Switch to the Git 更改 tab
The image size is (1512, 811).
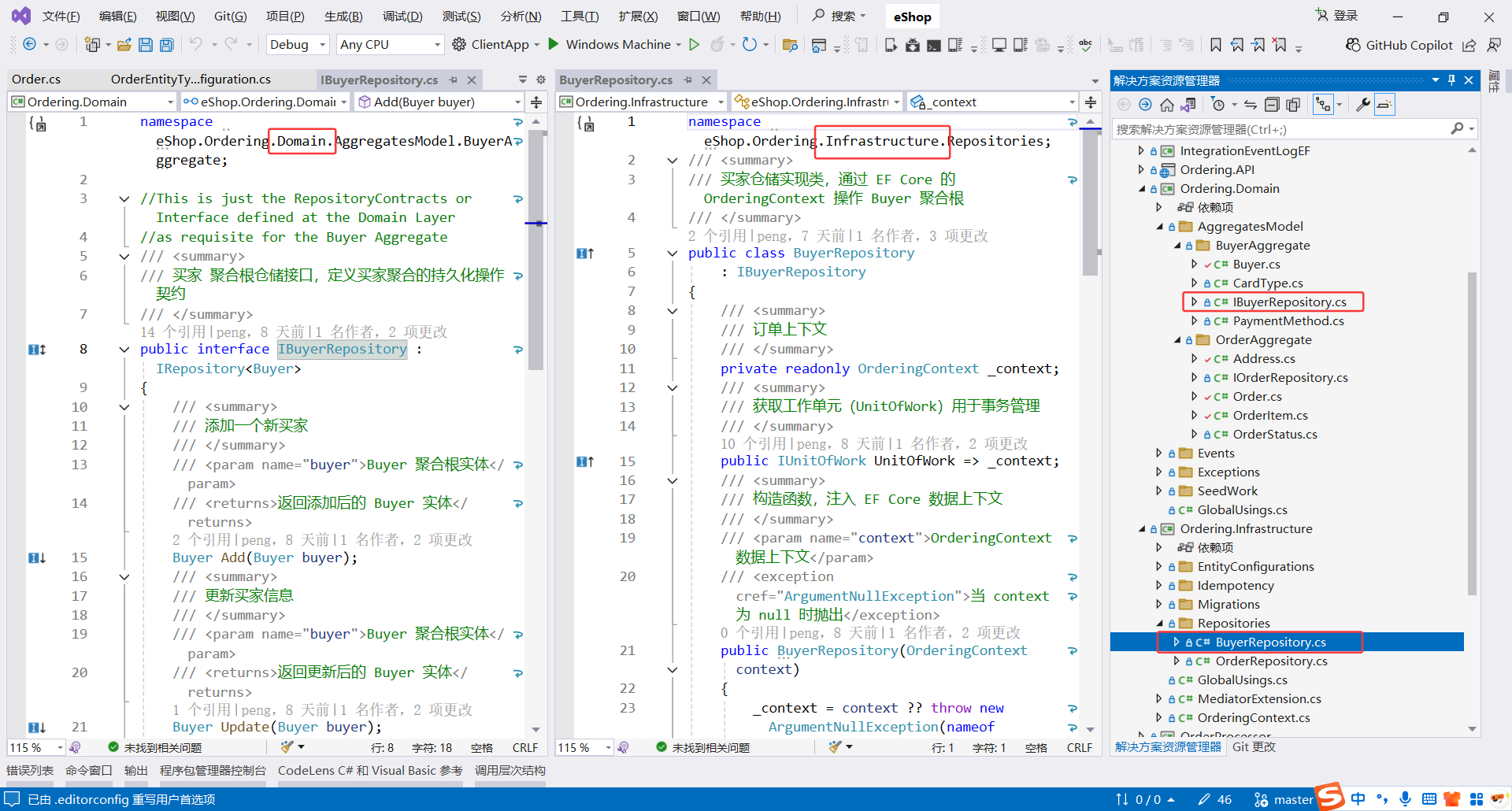point(1254,747)
